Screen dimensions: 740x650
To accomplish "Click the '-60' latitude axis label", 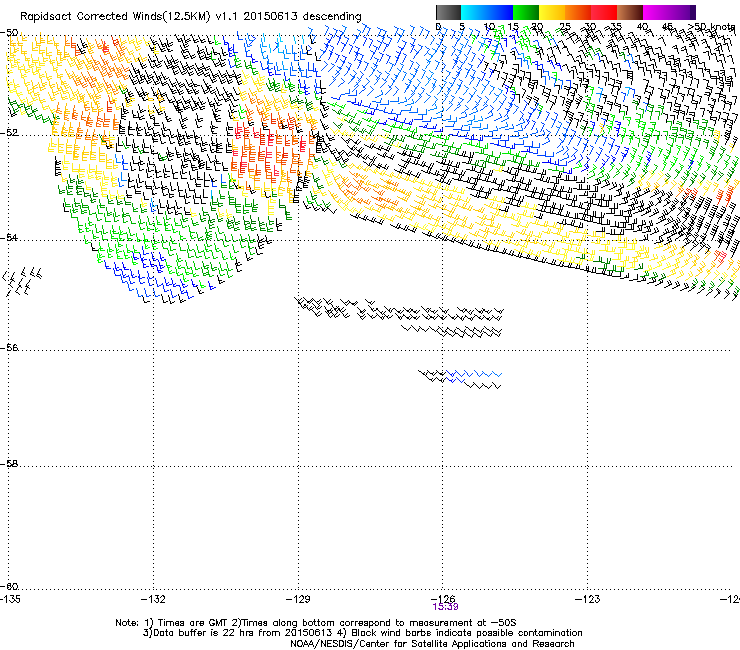I will point(9,586).
